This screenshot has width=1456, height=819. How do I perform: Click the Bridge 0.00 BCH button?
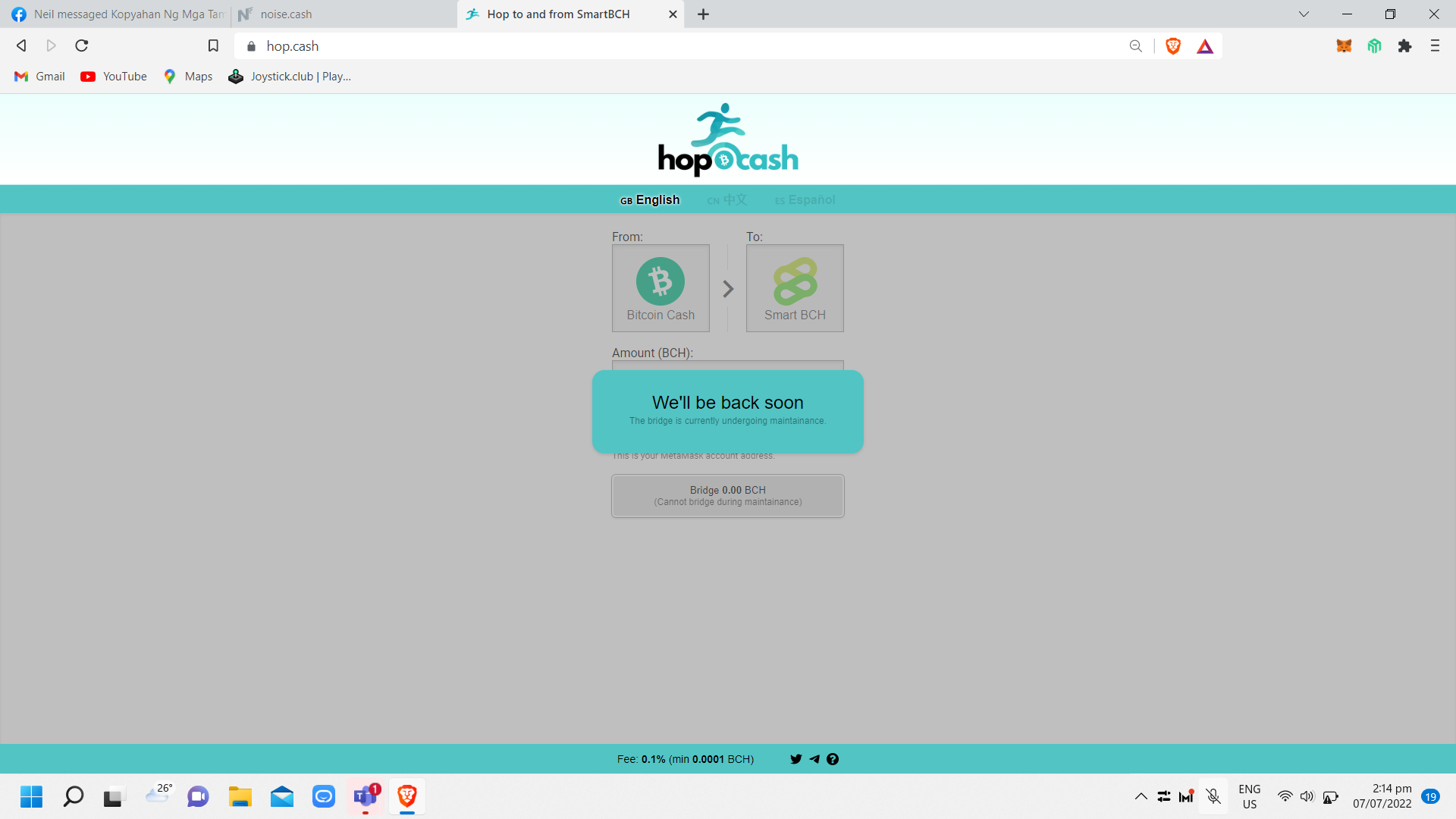728,496
